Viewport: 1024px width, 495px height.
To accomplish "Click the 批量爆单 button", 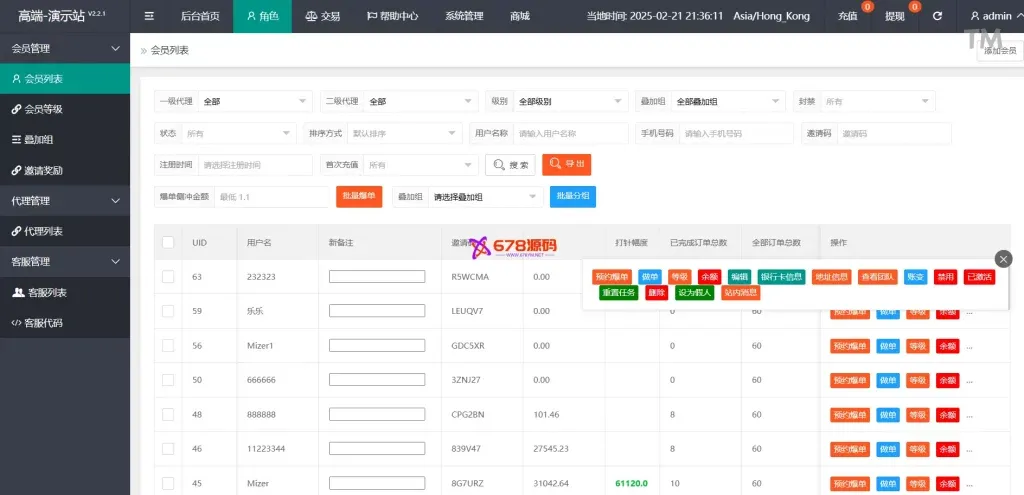I will pyautogui.click(x=359, y=197).
